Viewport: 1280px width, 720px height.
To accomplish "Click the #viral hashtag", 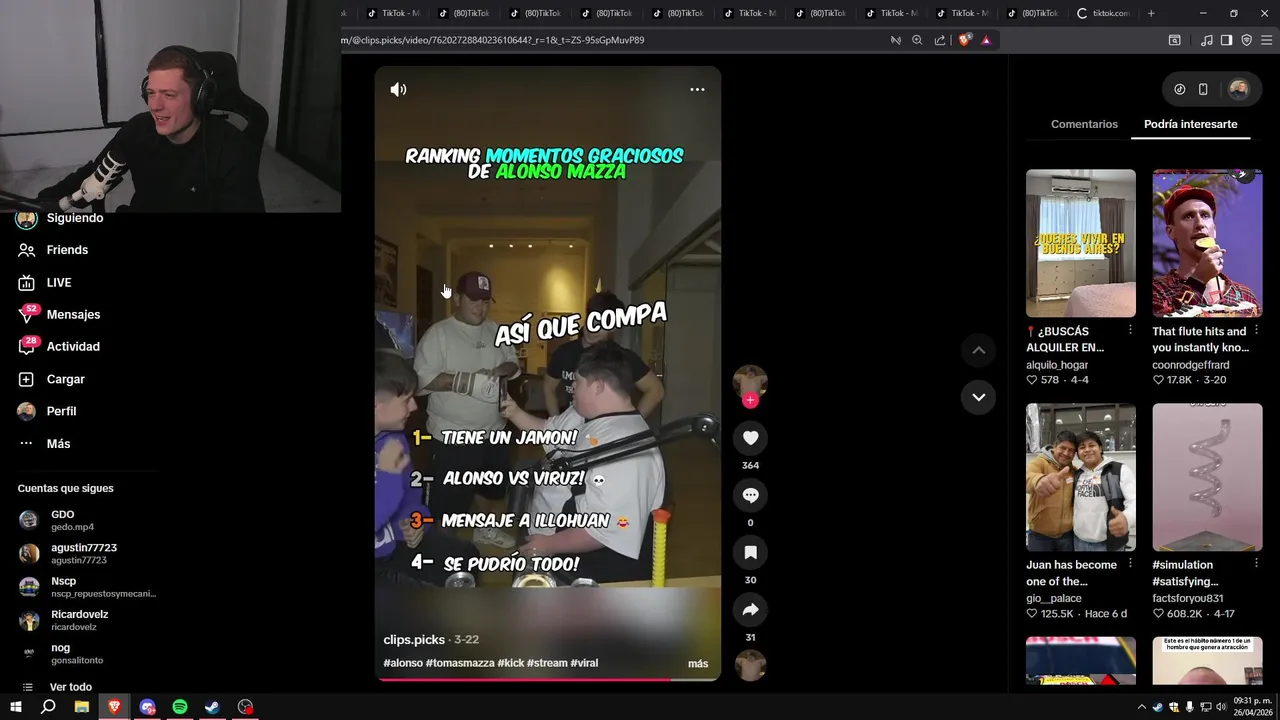I will 584,663.
